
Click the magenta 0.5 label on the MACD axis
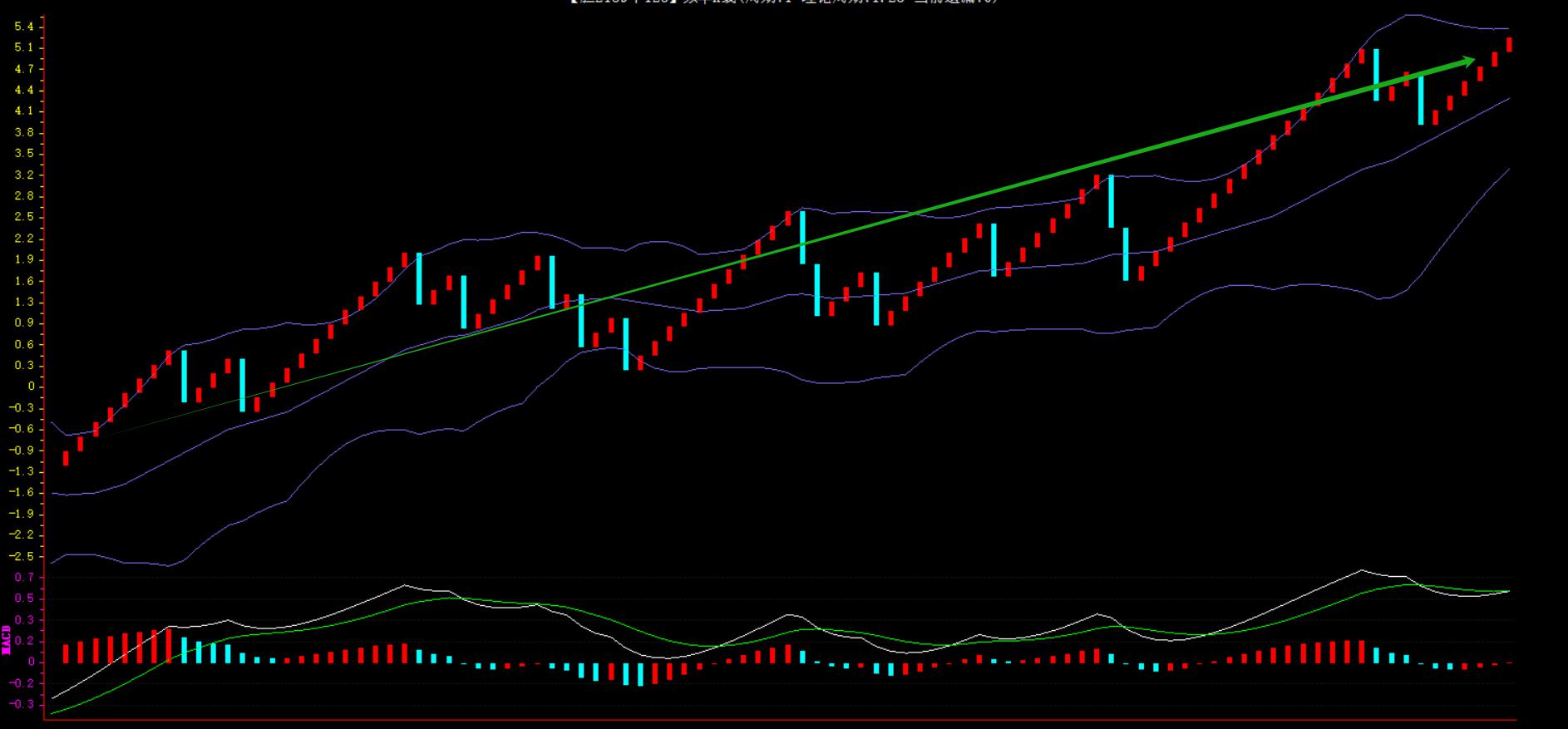click(24, 598)
